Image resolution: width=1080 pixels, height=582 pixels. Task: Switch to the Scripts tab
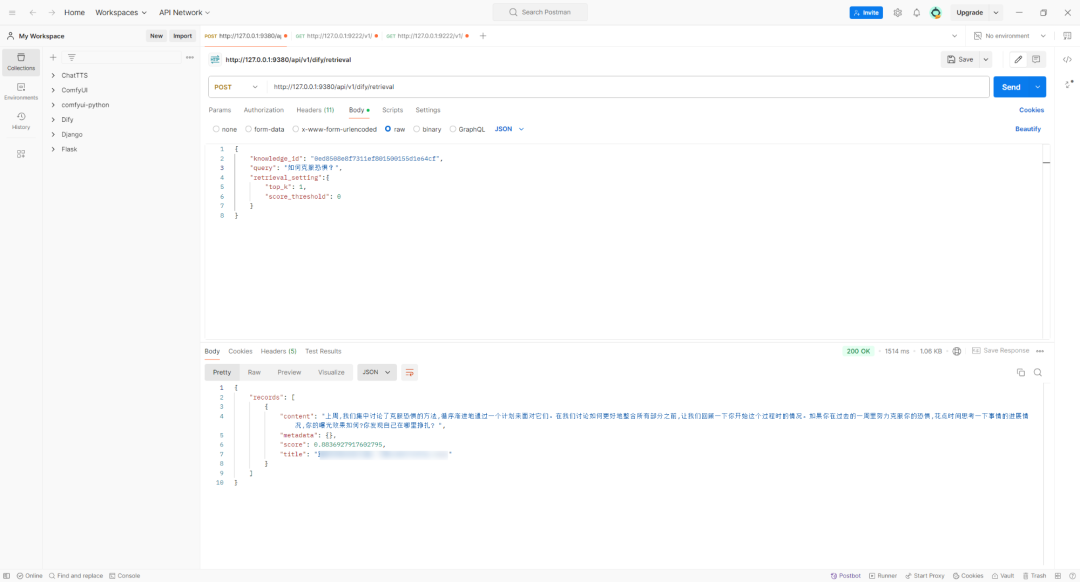[x=393, y=110]
